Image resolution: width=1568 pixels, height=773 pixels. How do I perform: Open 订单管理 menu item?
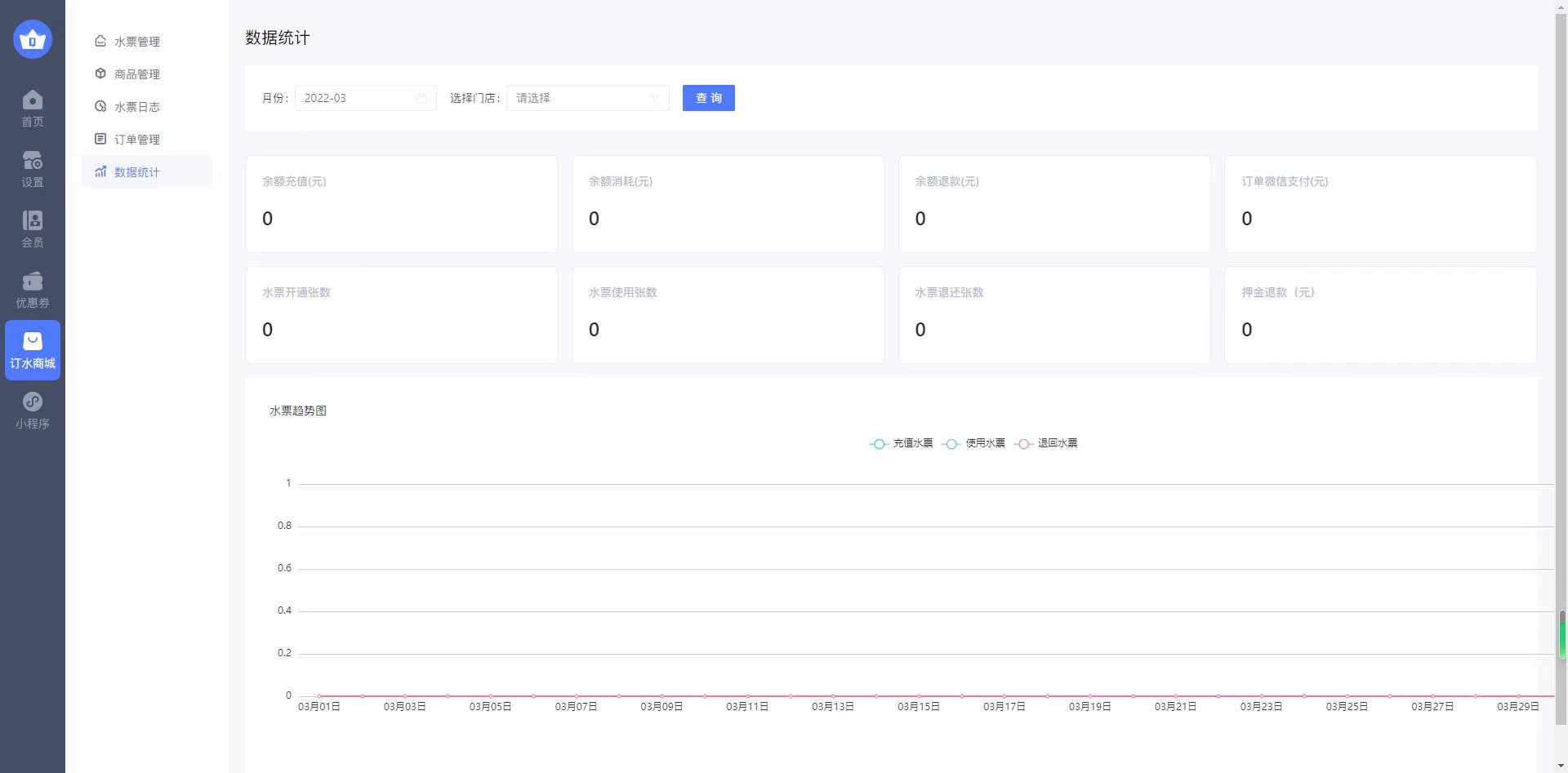[136, 140]
